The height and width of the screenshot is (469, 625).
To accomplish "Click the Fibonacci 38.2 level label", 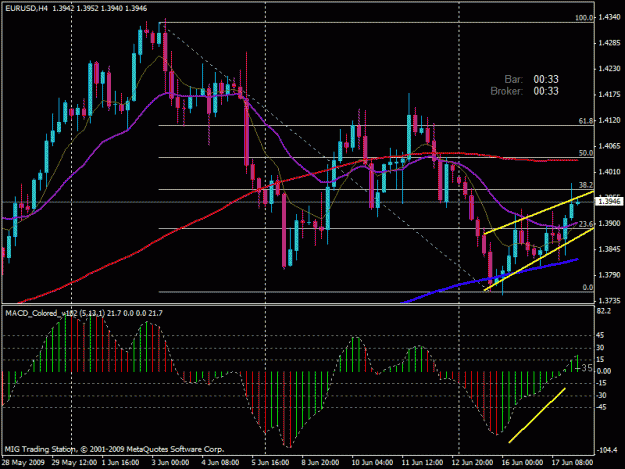I will (586, 185).
